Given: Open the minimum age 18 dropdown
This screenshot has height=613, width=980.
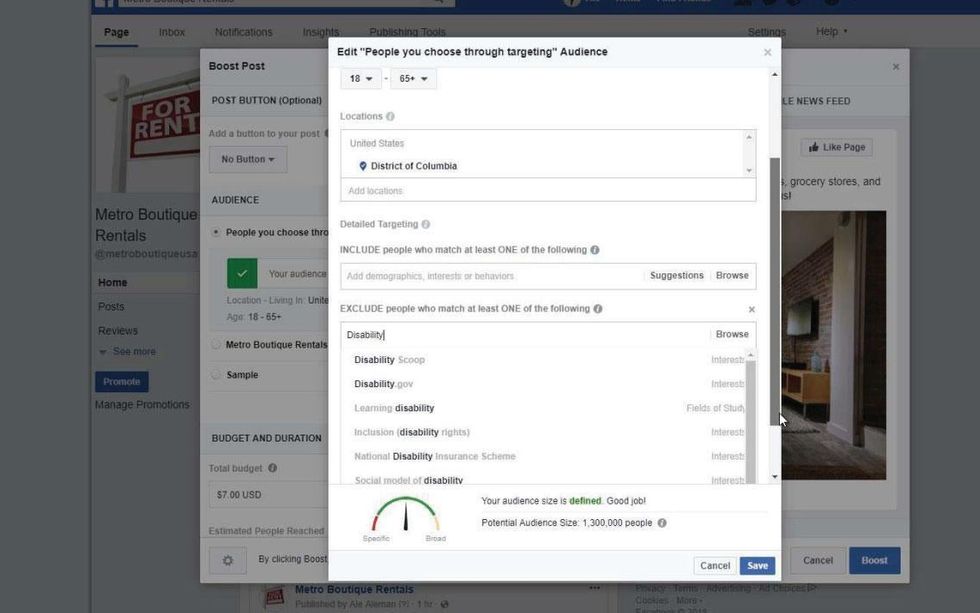Looking at the screenshot, I should tap(361, 79).
